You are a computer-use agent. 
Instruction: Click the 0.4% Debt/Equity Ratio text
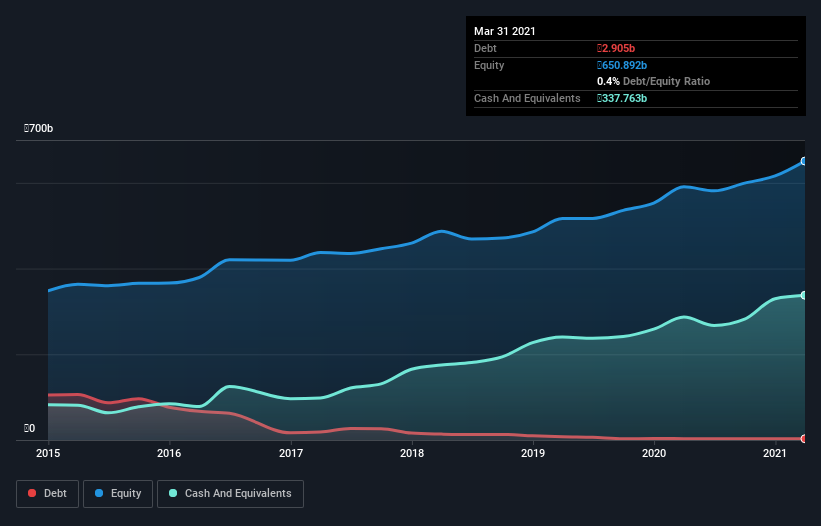[653, 81]
